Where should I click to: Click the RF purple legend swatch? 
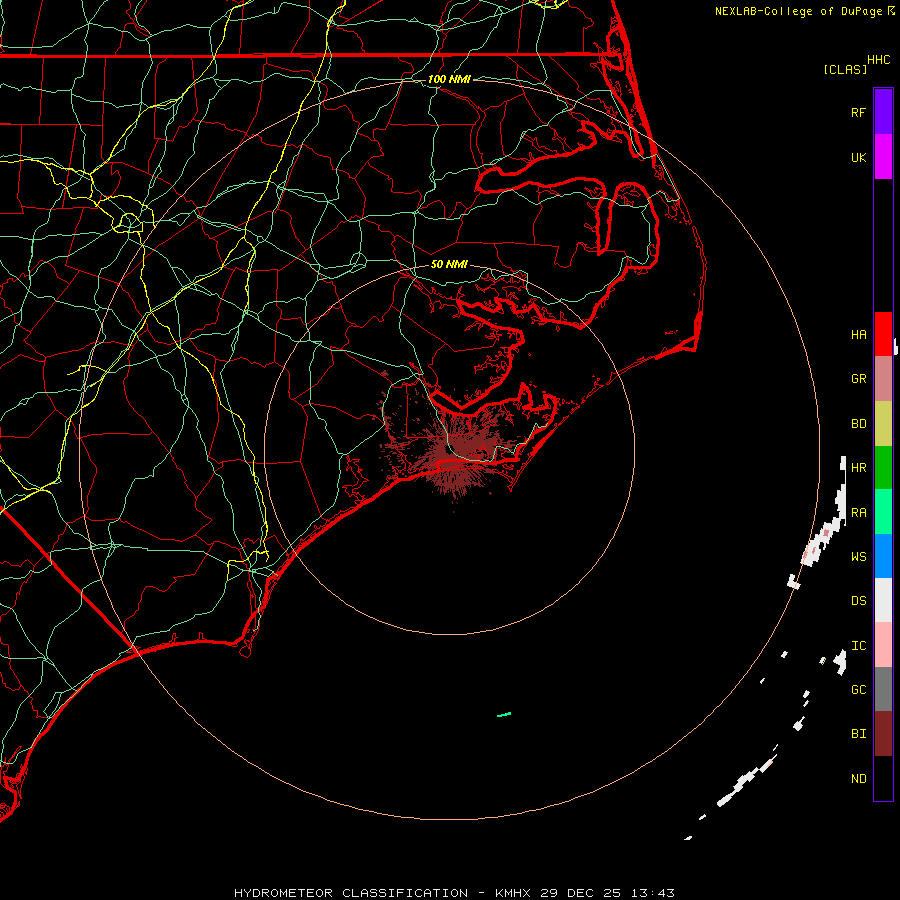(x=883, y=112)
